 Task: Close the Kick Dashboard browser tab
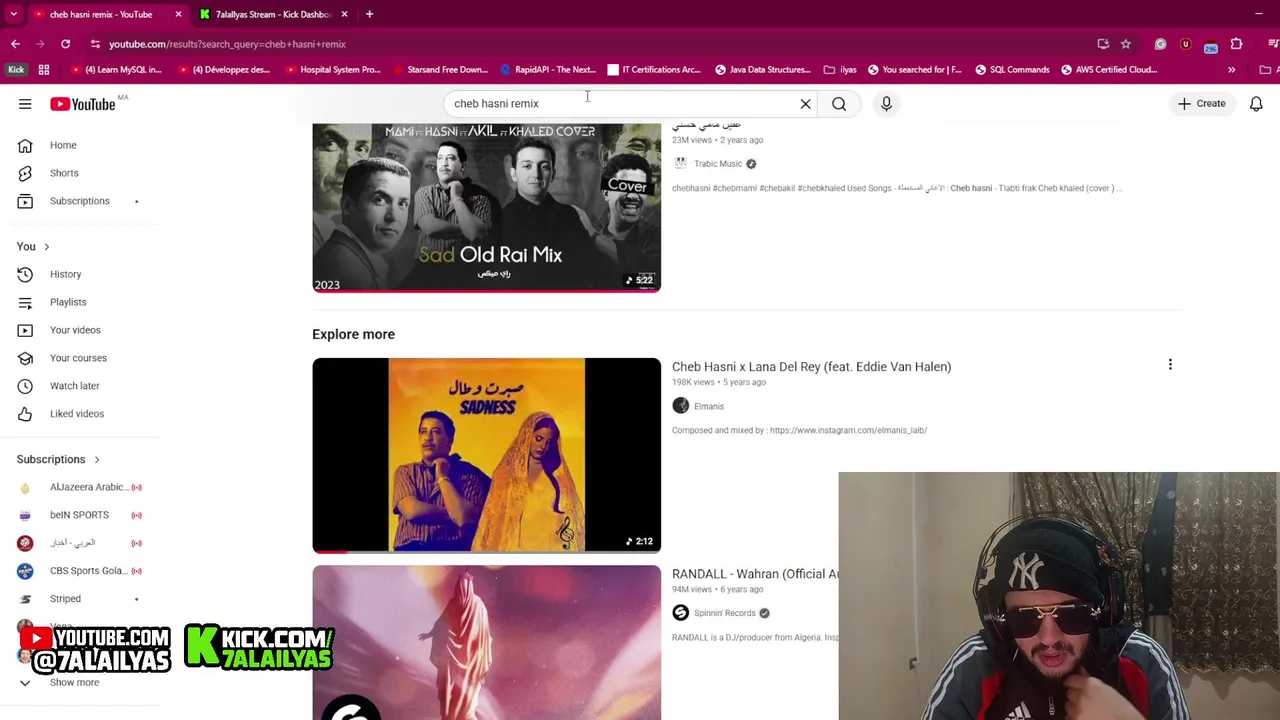coord(344,14)
